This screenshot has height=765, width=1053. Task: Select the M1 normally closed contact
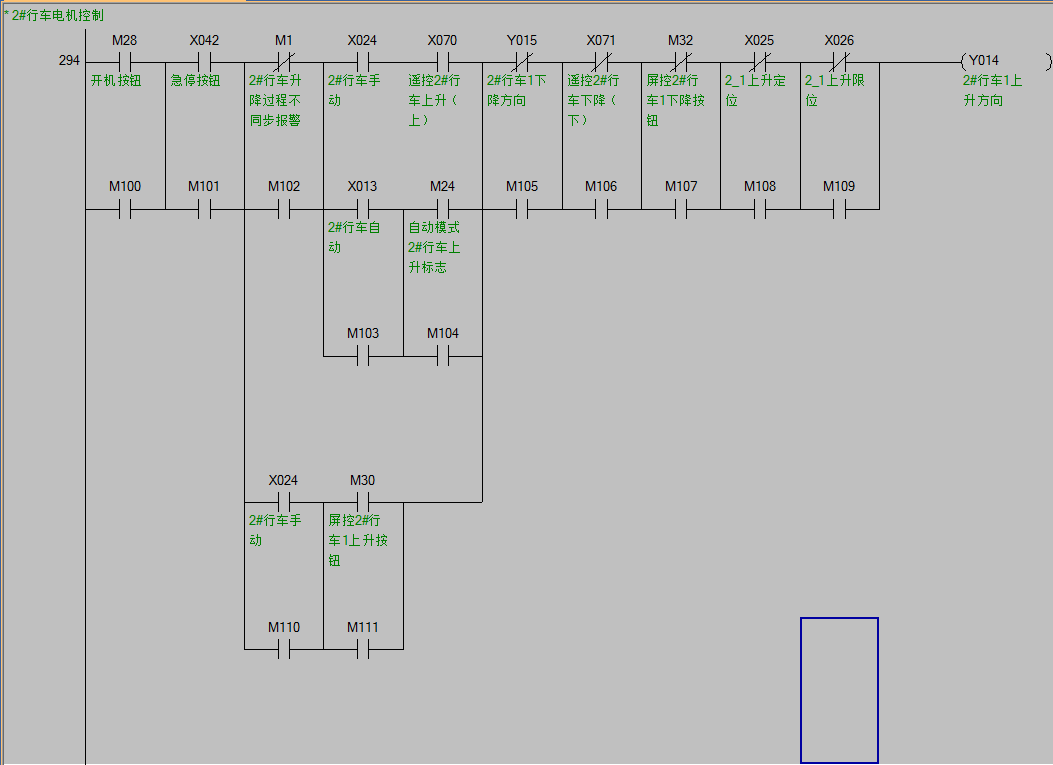click(x=284, y=62)
